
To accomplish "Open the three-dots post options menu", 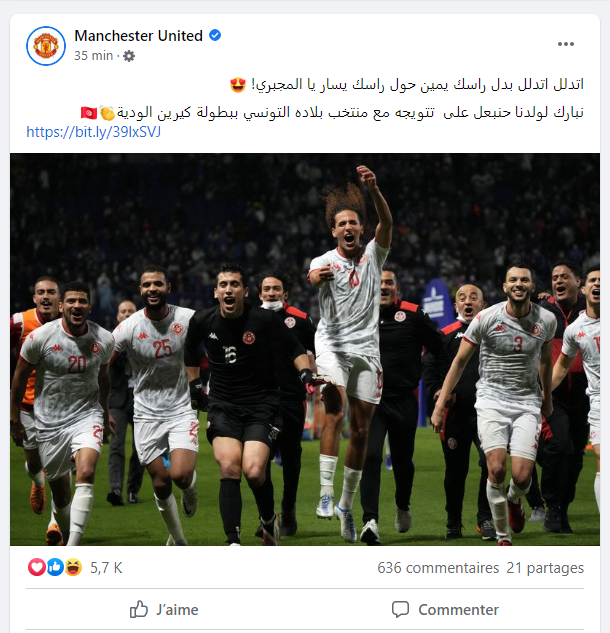I will 566,44.
